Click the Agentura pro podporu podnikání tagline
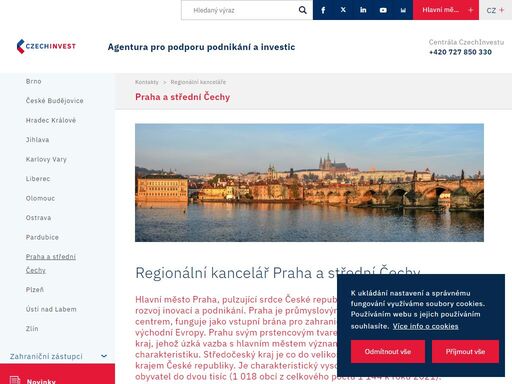Image resolution: width=512 pixels, height=384 pixels. (x=201, y=47)
